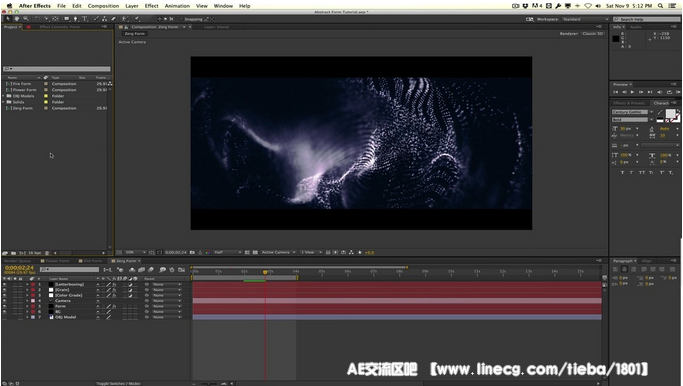Screen dimensions: 683x386
Task: Click the Draft 3D icon in timeline
Action: [120, 270]
